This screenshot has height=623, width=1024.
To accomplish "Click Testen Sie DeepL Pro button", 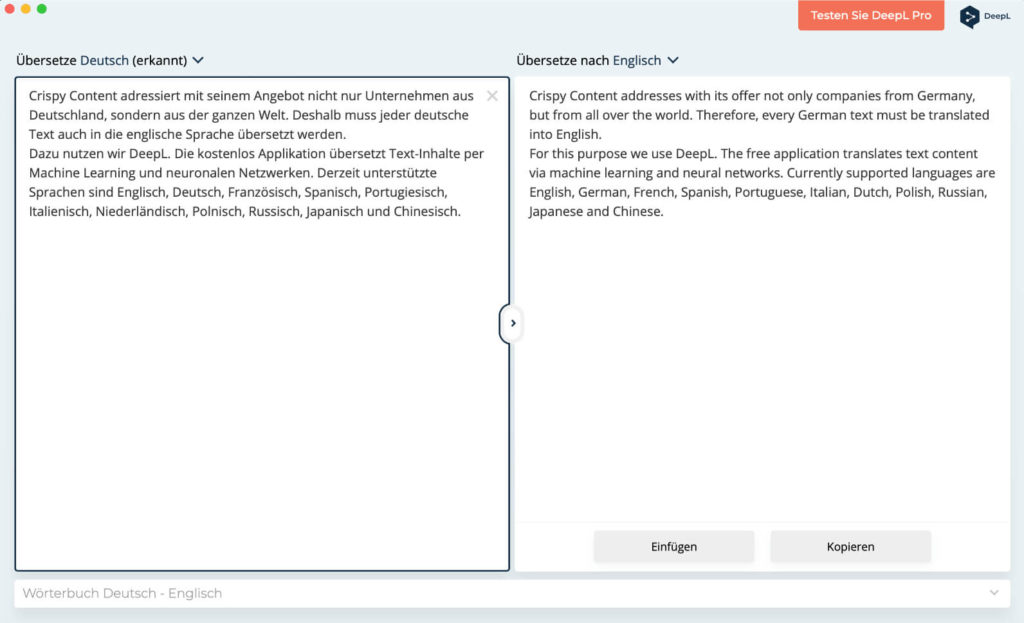I will tap(871, 15).
